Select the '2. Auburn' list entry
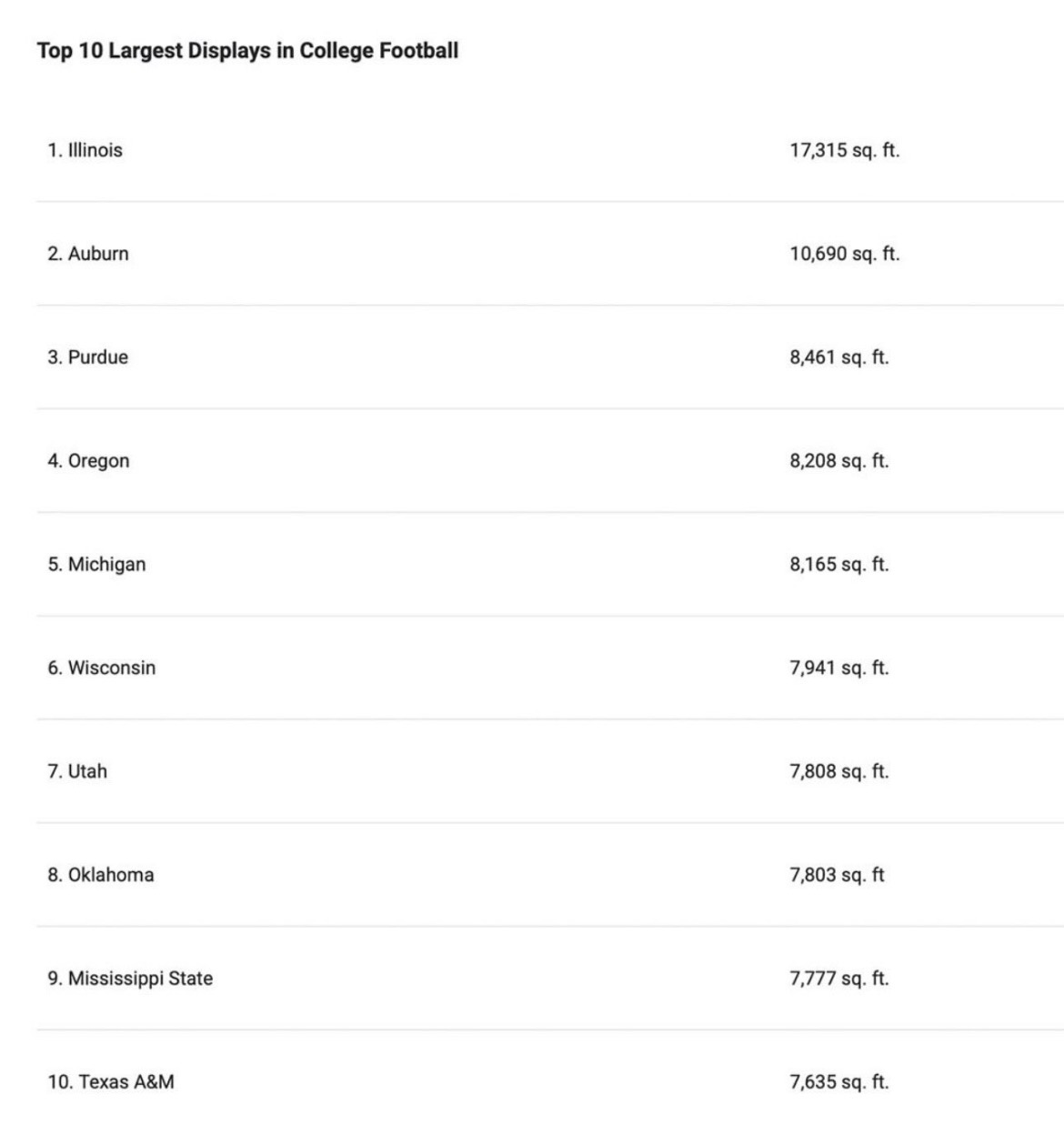Screen dimensions: 1064x1135 pyautogui.click(x=88, y=254)
